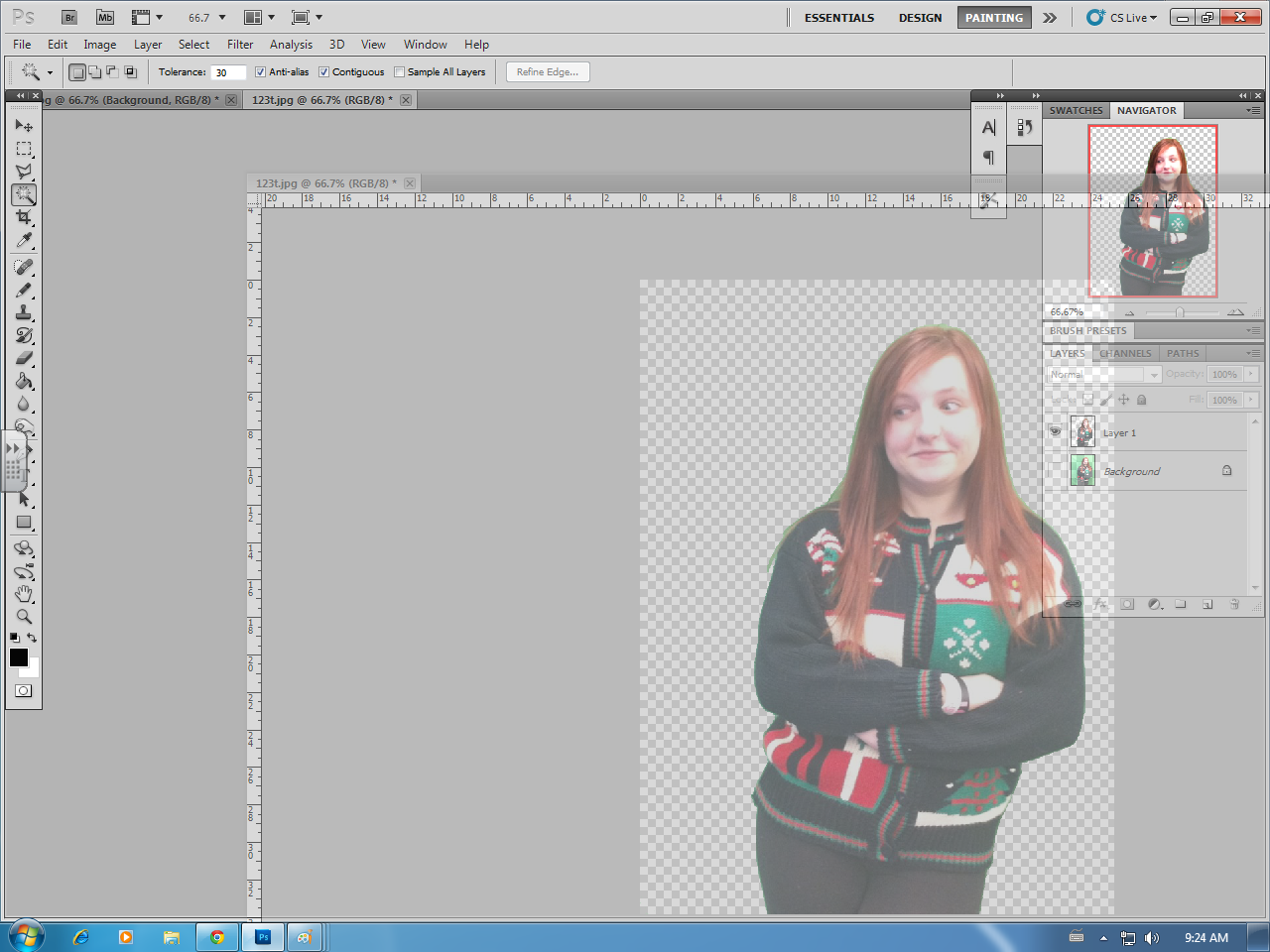Select the Paint Bucket tool
The width and height of the screenshot is (1270, 952).
(x=24, y=381)
